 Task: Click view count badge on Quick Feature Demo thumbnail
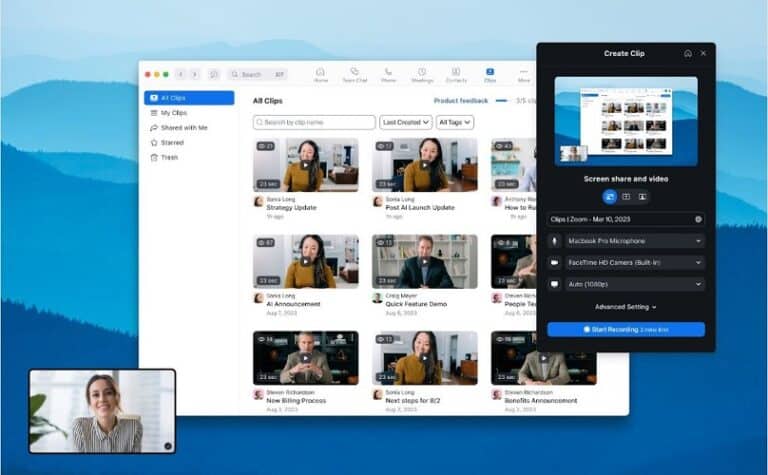click(384, 242)
